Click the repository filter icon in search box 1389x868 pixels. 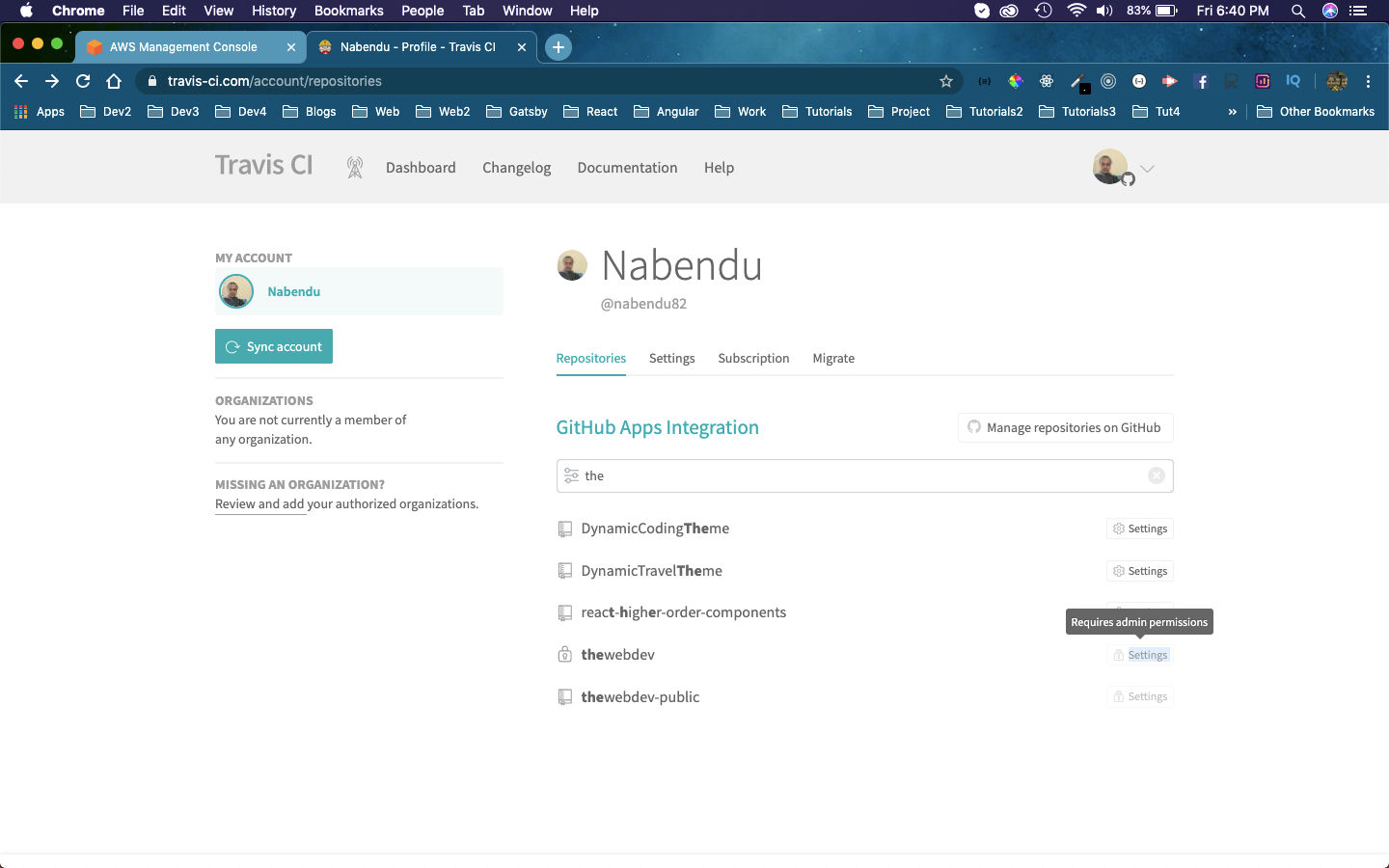572,475
